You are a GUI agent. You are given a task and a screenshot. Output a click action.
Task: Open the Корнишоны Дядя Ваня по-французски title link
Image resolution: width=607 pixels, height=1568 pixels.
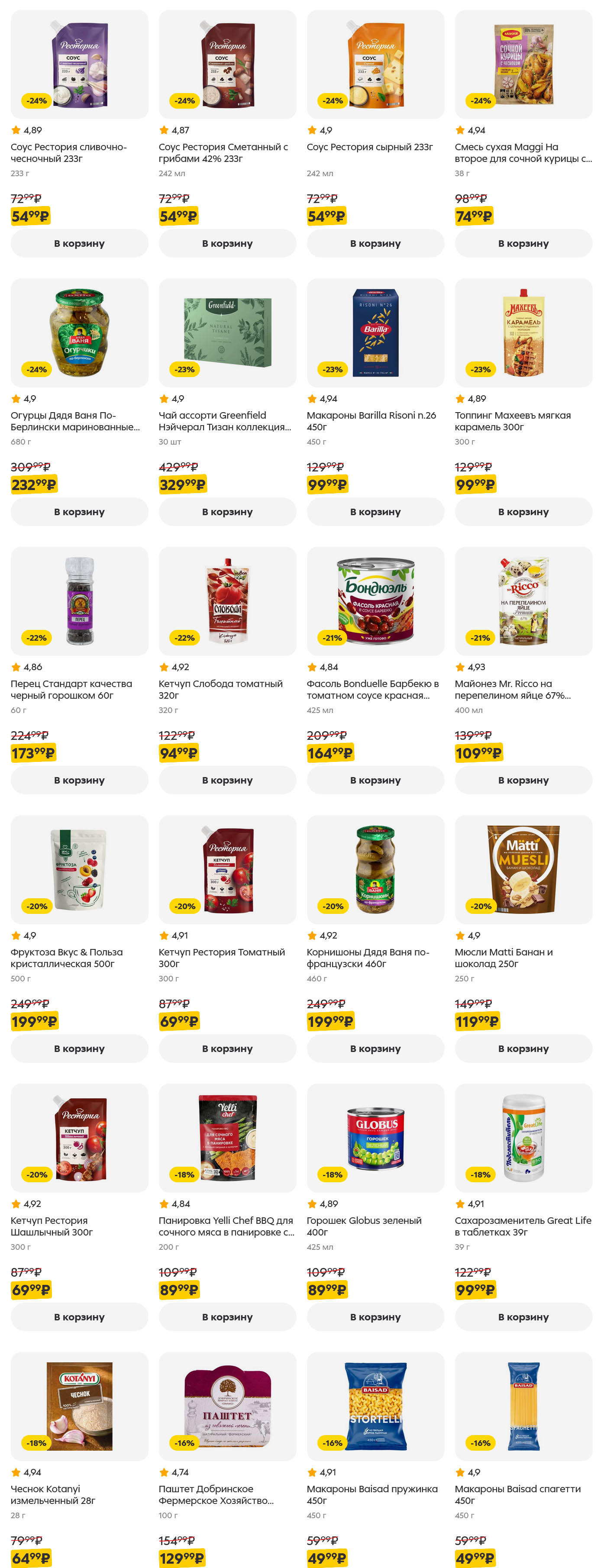368,958
